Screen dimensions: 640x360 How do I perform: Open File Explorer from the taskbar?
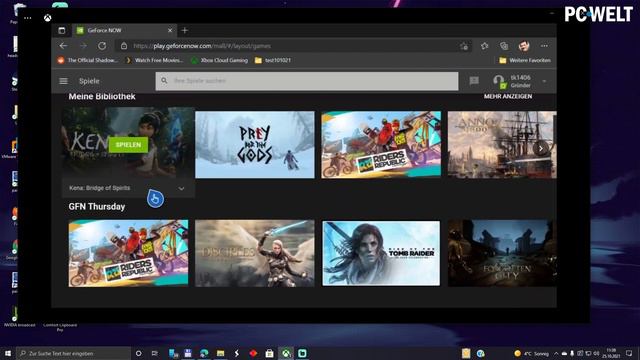(x=220, y=353)
